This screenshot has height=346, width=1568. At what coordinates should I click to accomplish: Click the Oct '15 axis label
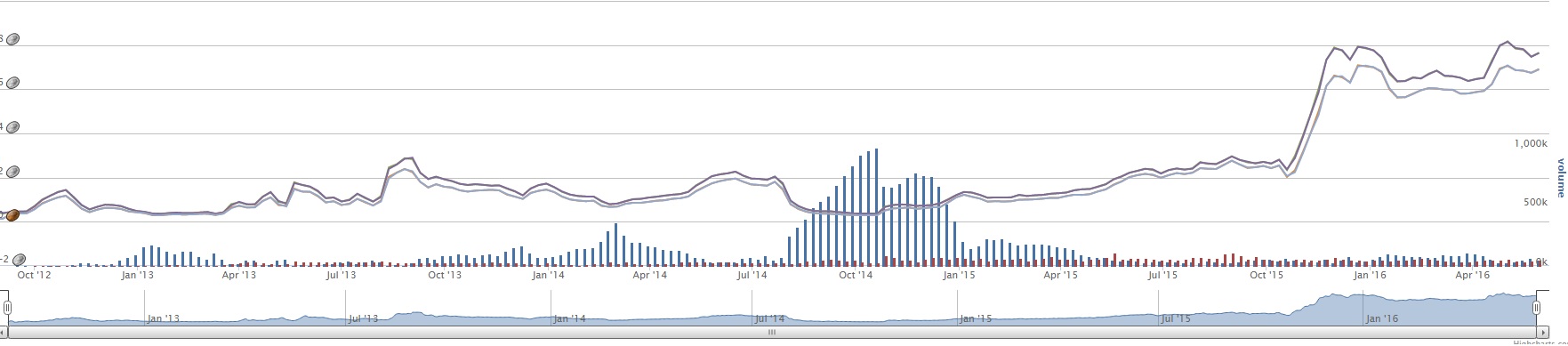tap(1266, 276)
